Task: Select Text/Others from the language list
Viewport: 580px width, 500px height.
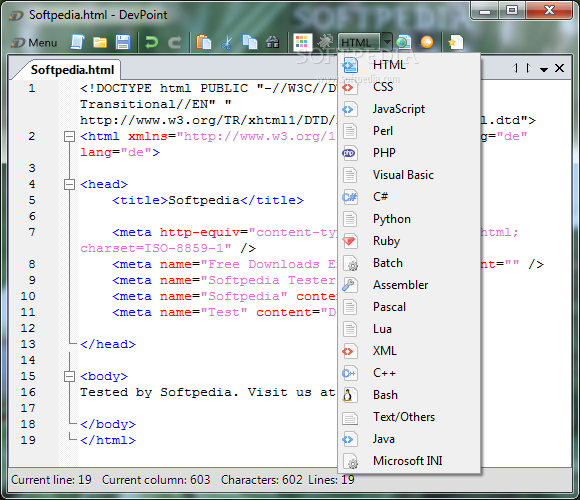Action: pos(409,417)
